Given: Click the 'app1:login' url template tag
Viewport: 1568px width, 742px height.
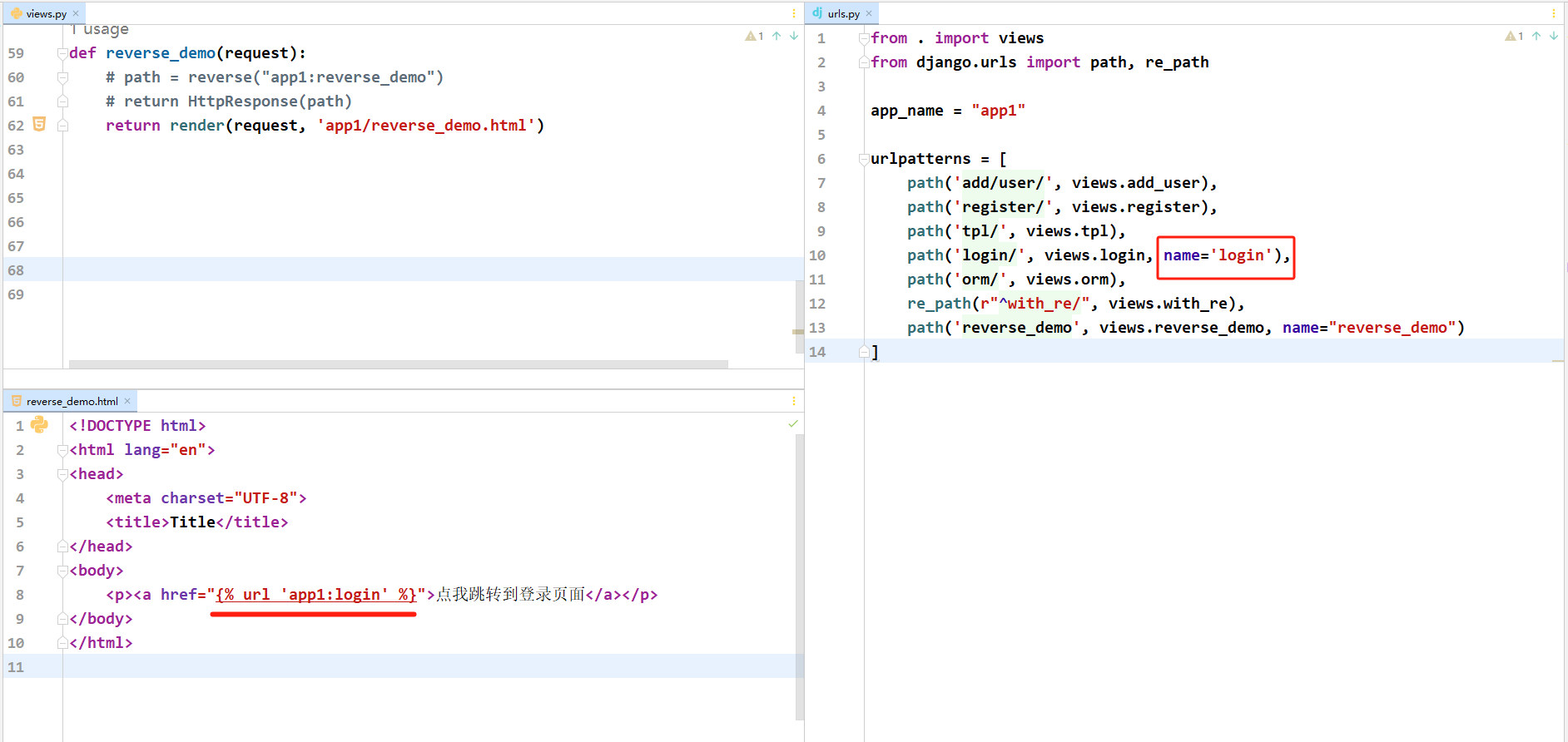Looking at the screenshot, I should coord(316,595).
